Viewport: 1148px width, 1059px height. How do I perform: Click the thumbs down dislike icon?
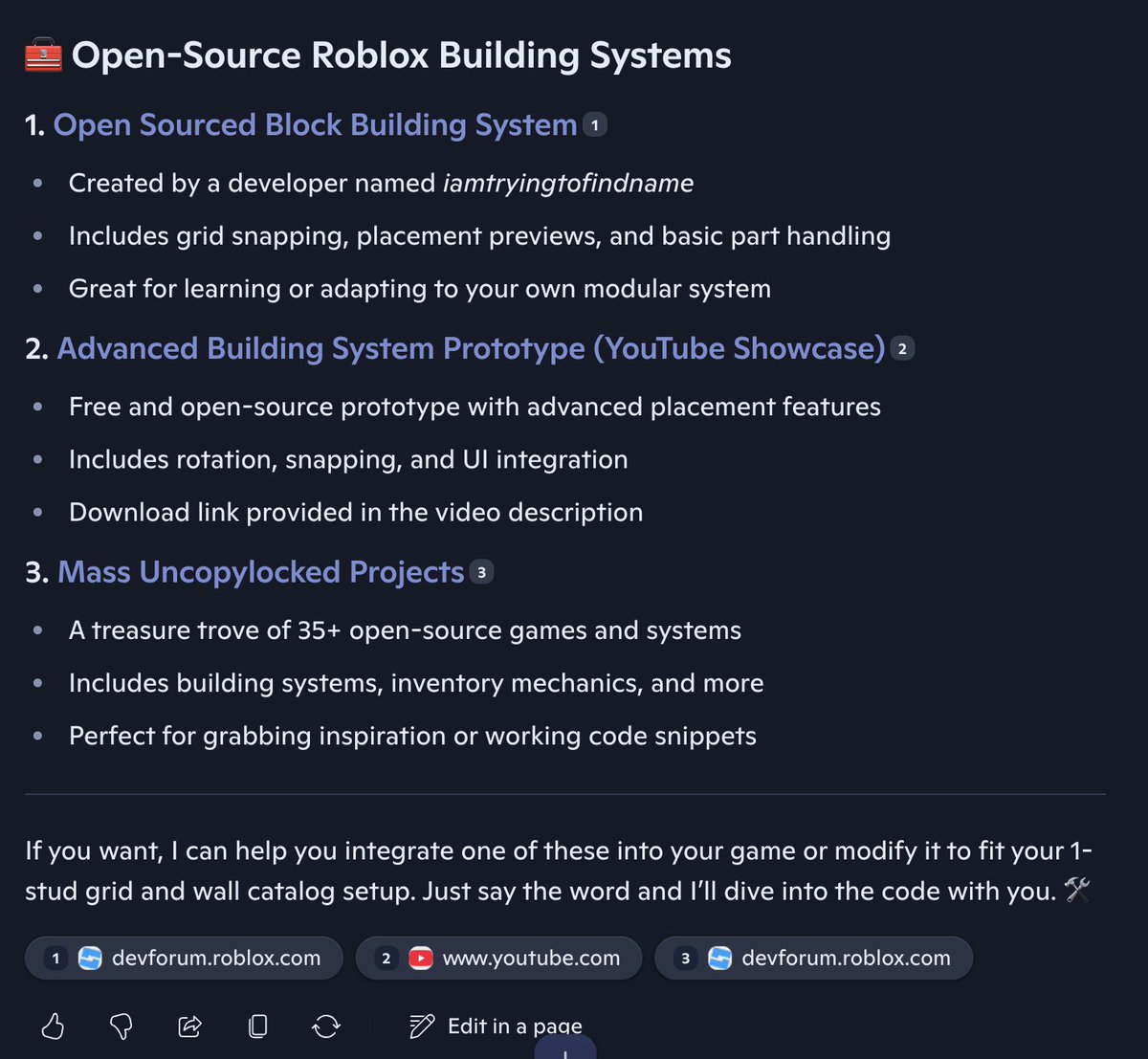[121, 1026]
